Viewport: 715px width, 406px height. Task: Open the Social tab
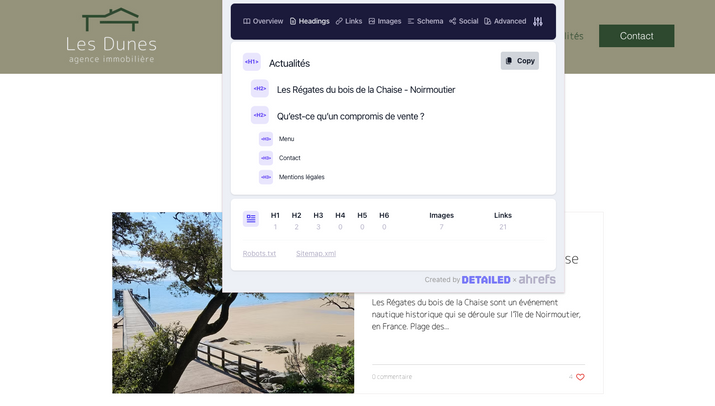pyautogui.click(x=463, y=21)
